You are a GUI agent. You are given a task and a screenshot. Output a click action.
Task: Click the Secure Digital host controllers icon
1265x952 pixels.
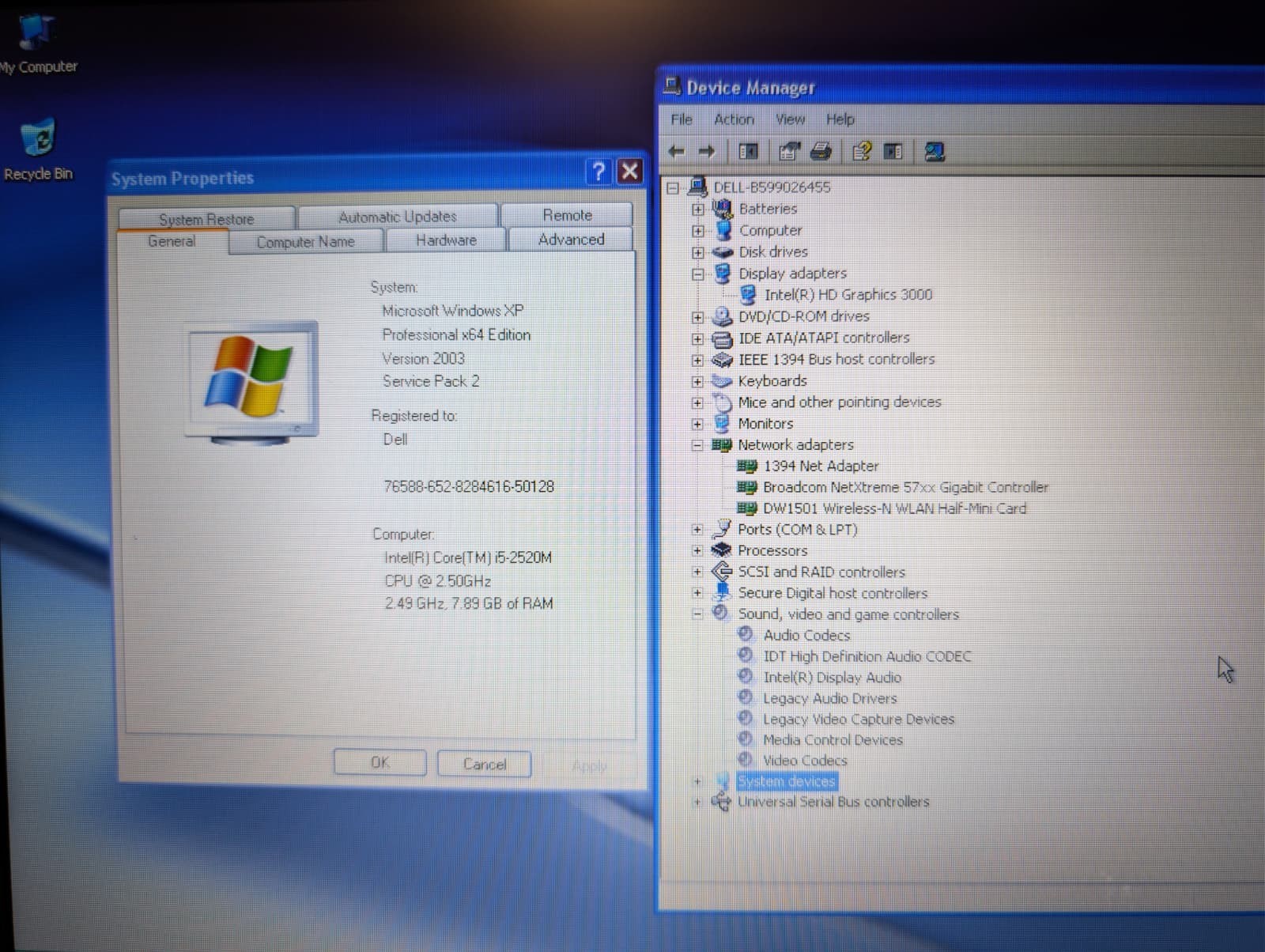tap(721, 592)
